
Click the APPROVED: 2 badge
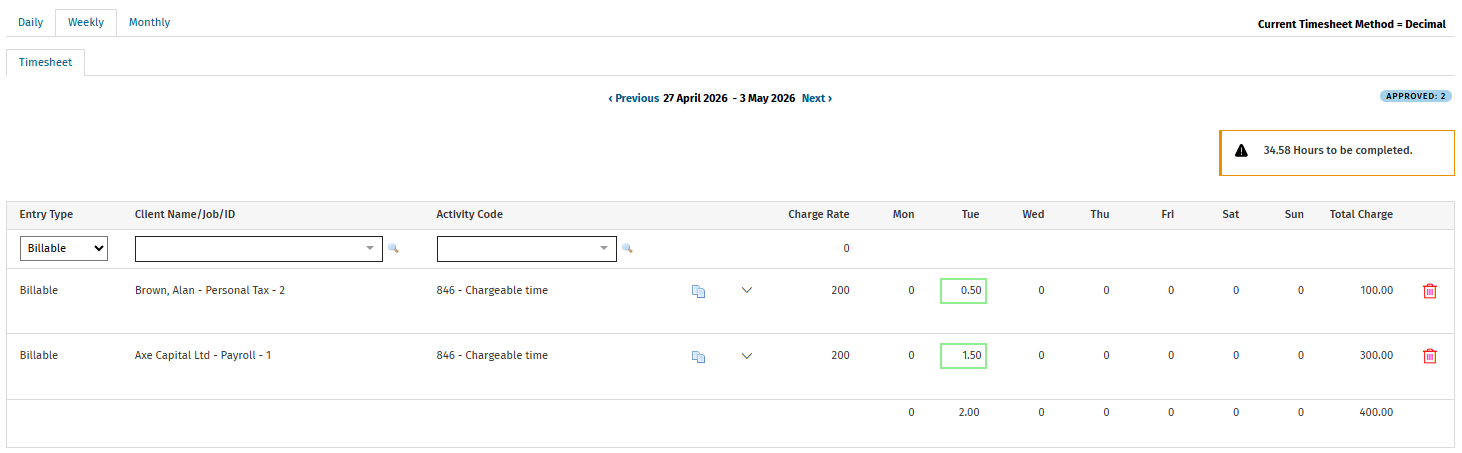pyautogui.click(x=1415, y=97)
